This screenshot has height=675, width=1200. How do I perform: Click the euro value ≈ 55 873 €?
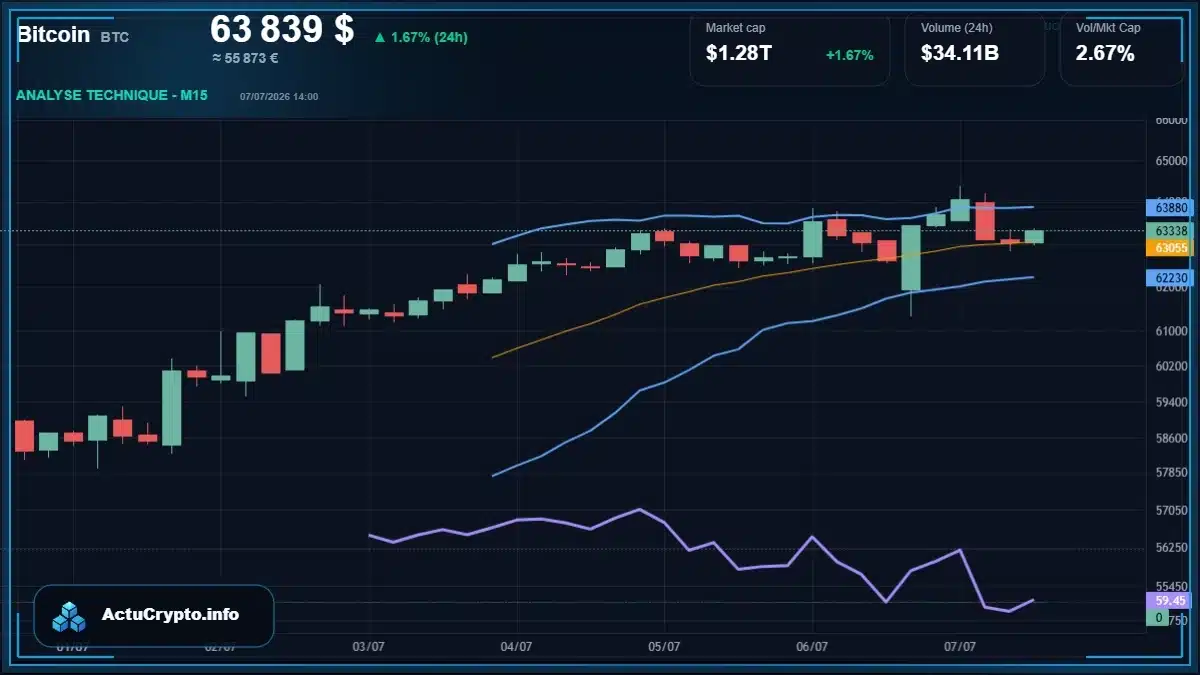pyautogui.click(x=245, y=58)
